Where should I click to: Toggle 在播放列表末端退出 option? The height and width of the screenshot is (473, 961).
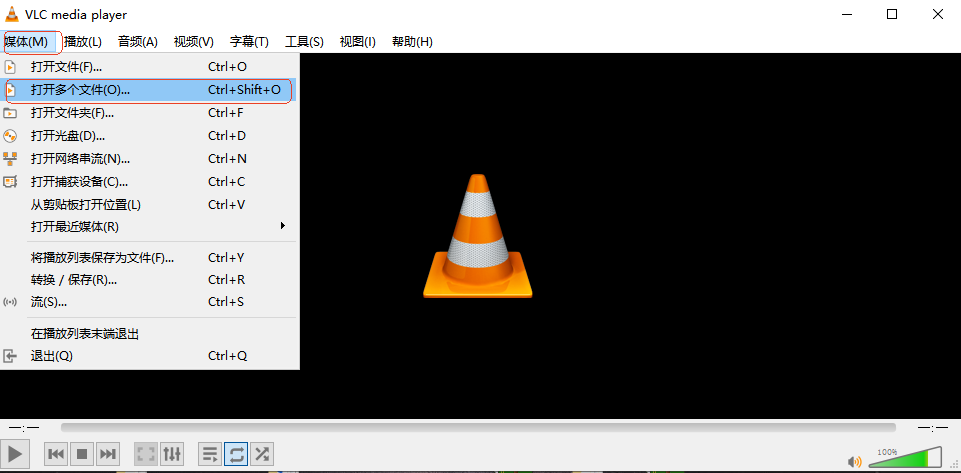point(149,334)
